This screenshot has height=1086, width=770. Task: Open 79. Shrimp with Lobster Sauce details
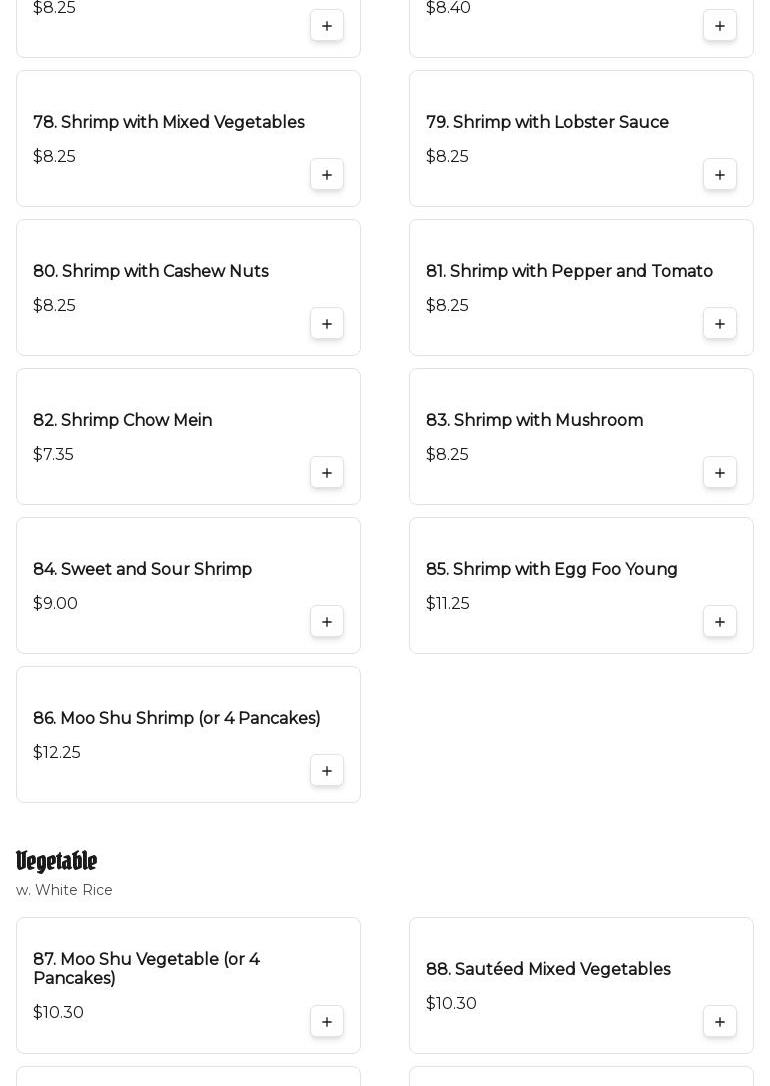pos(547,123)
